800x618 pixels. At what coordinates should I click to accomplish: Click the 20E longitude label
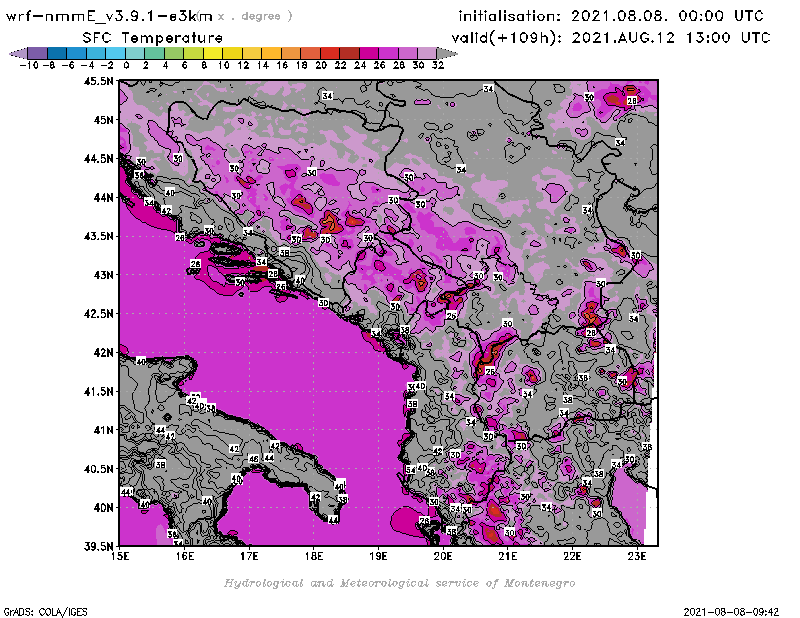(443, 556)
